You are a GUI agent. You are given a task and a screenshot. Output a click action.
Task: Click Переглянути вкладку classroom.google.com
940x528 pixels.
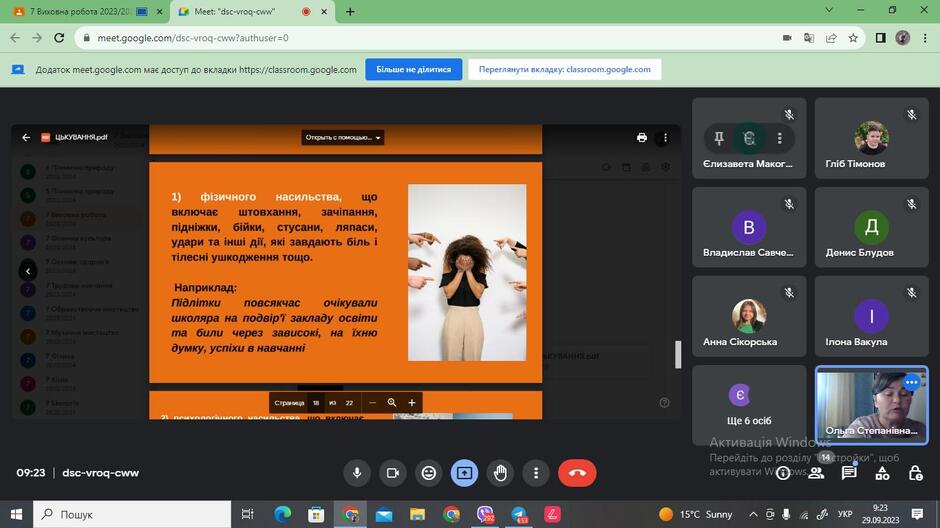(x=564, y=69)
